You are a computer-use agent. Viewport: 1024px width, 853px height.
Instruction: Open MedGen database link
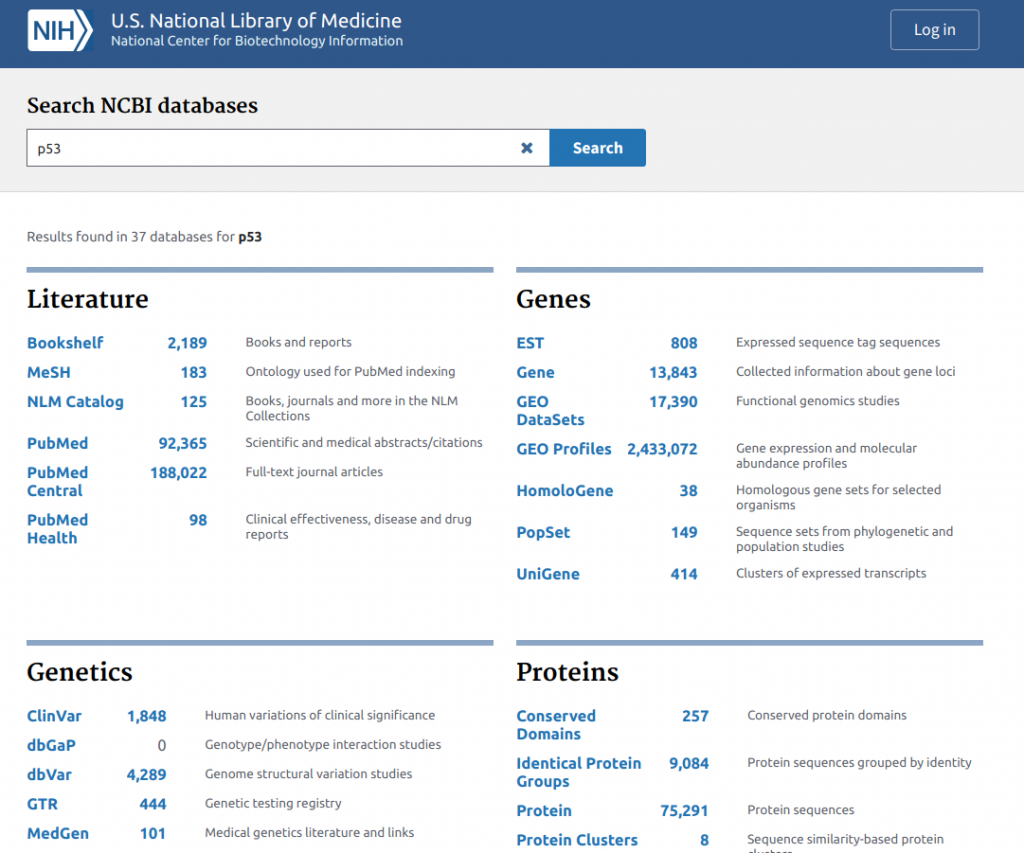pyautogui.click(x=58, y=833)
